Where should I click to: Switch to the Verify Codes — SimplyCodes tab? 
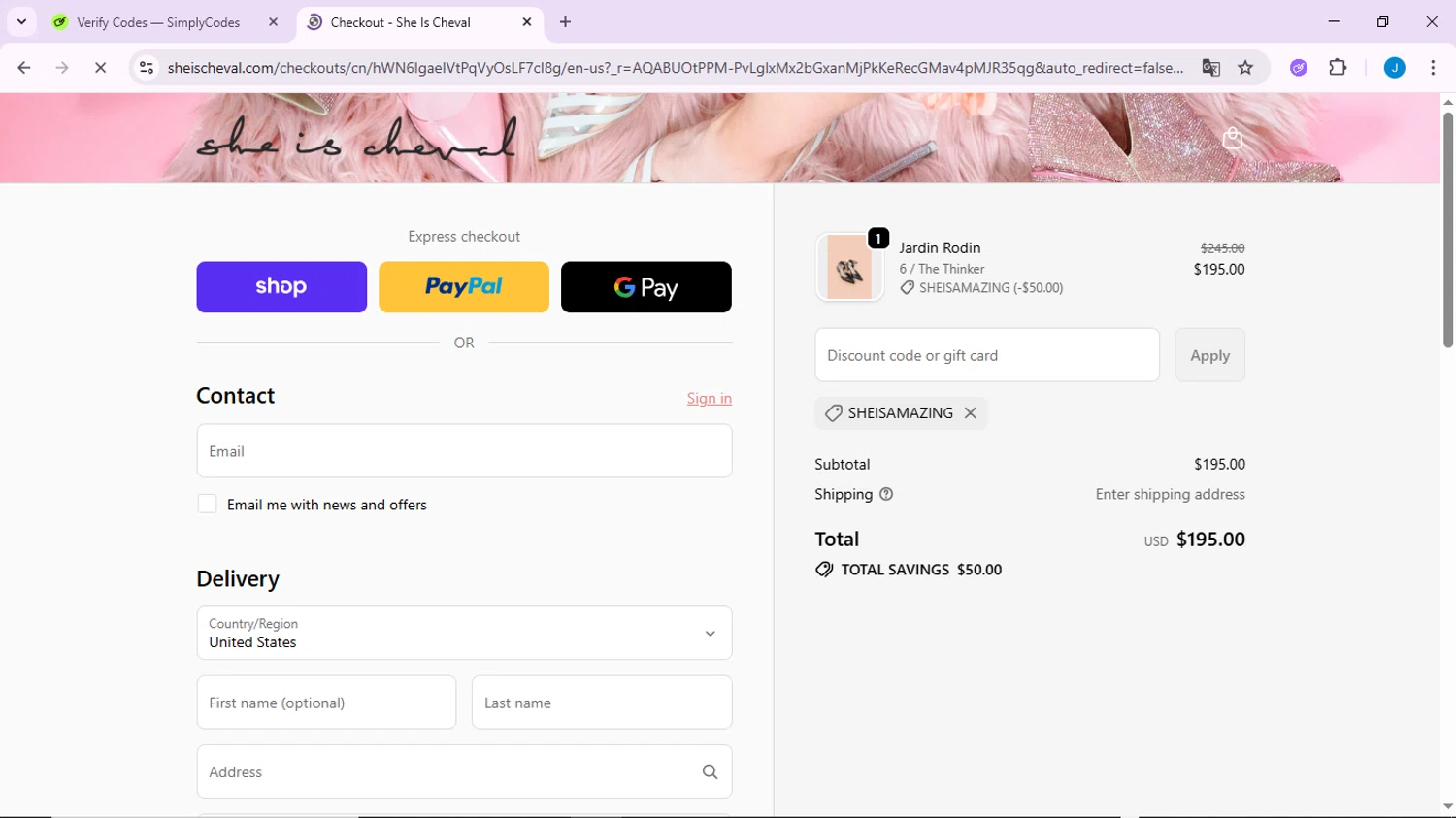click(159, 22)
